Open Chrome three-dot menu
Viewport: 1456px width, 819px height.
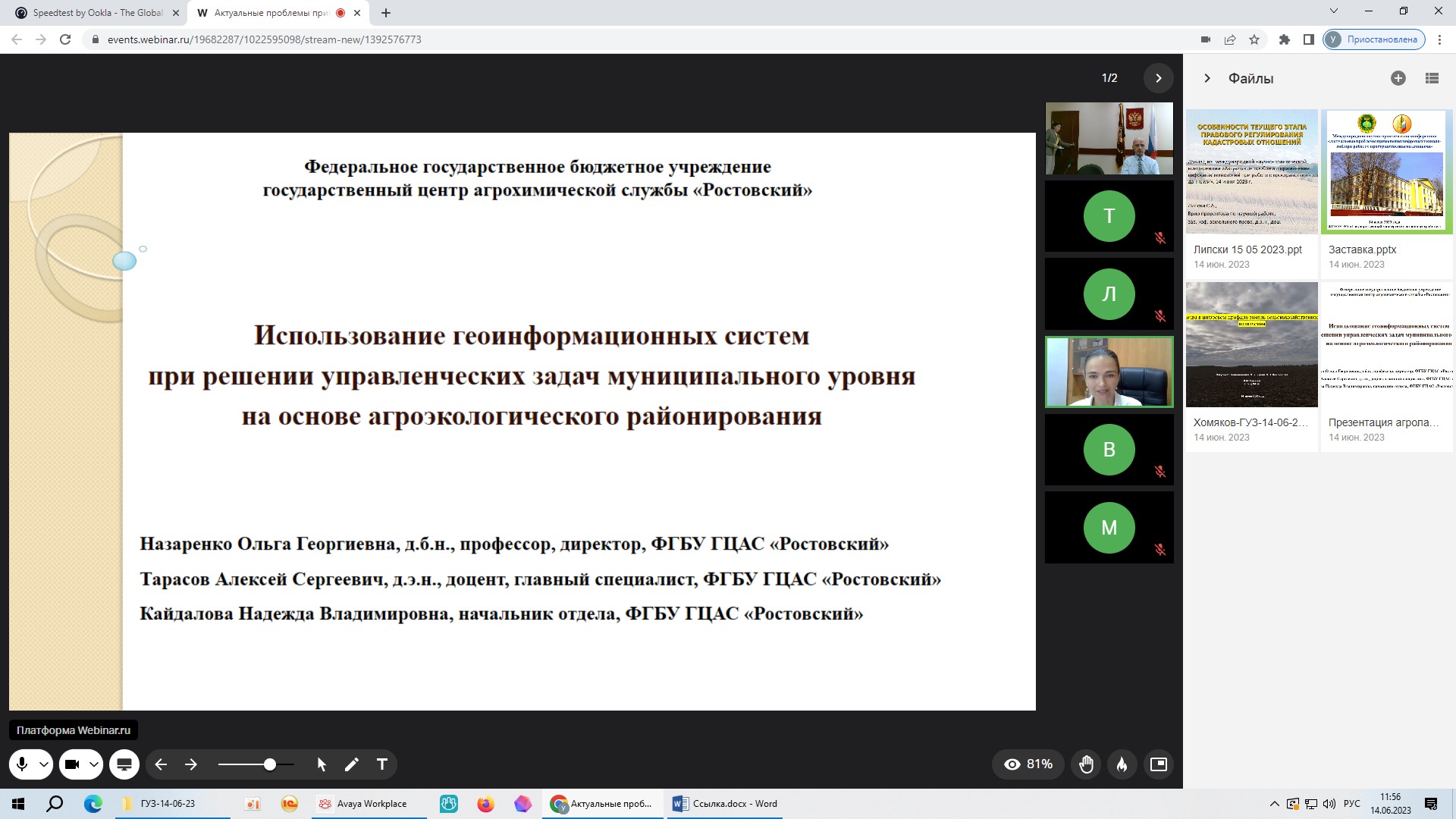pyautogui.click(x=1439, y=39)
